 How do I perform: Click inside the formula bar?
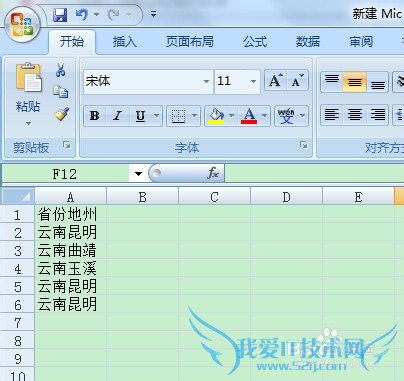click(314, 173)
